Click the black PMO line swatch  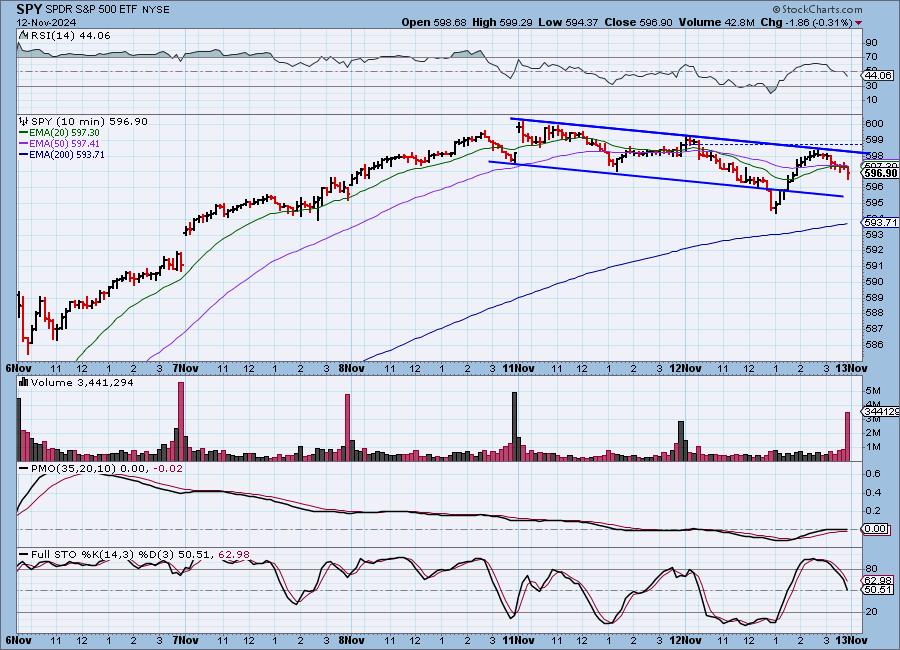click(24, 469)
